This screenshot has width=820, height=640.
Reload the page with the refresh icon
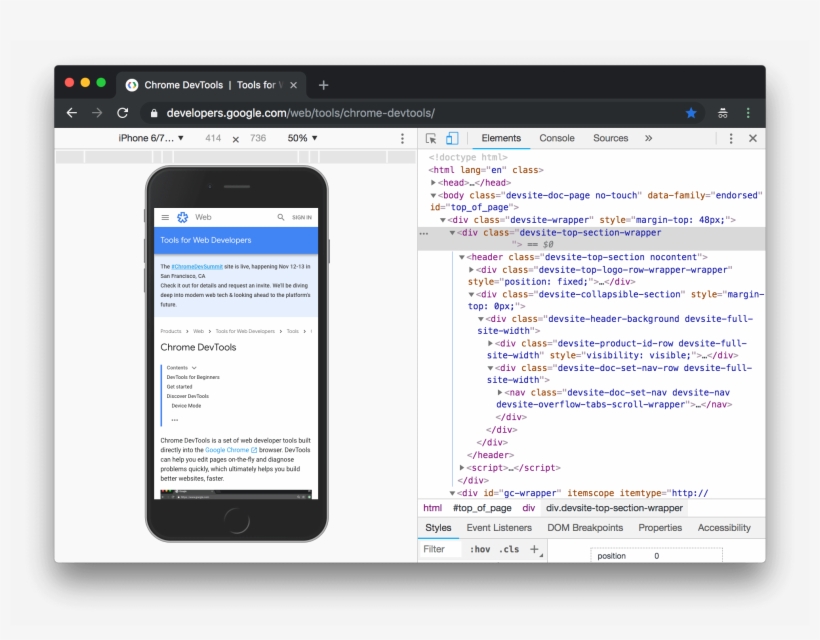[x=122, y=113]
